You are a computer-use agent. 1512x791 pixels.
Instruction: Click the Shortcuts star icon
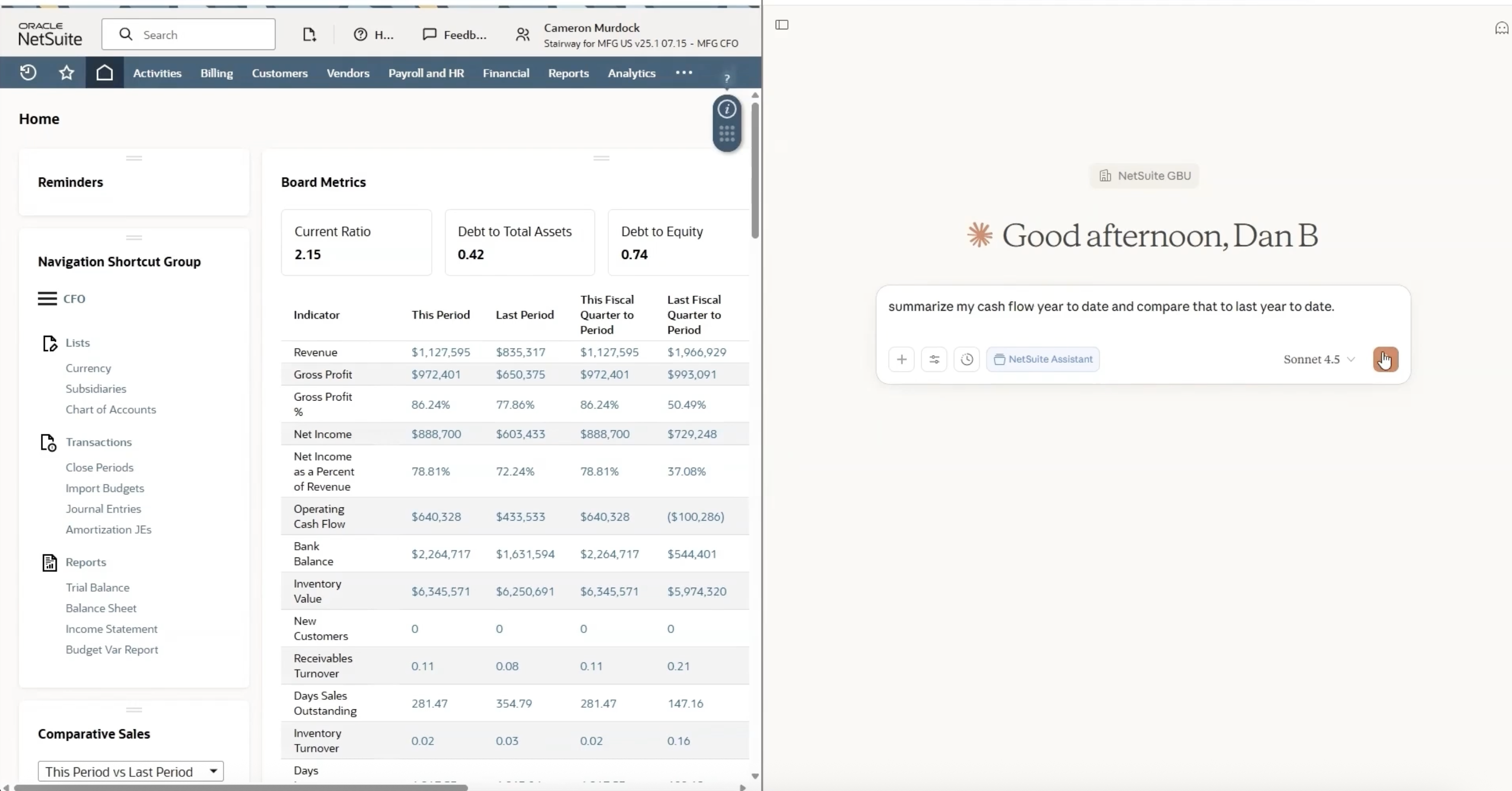[66, 73]
